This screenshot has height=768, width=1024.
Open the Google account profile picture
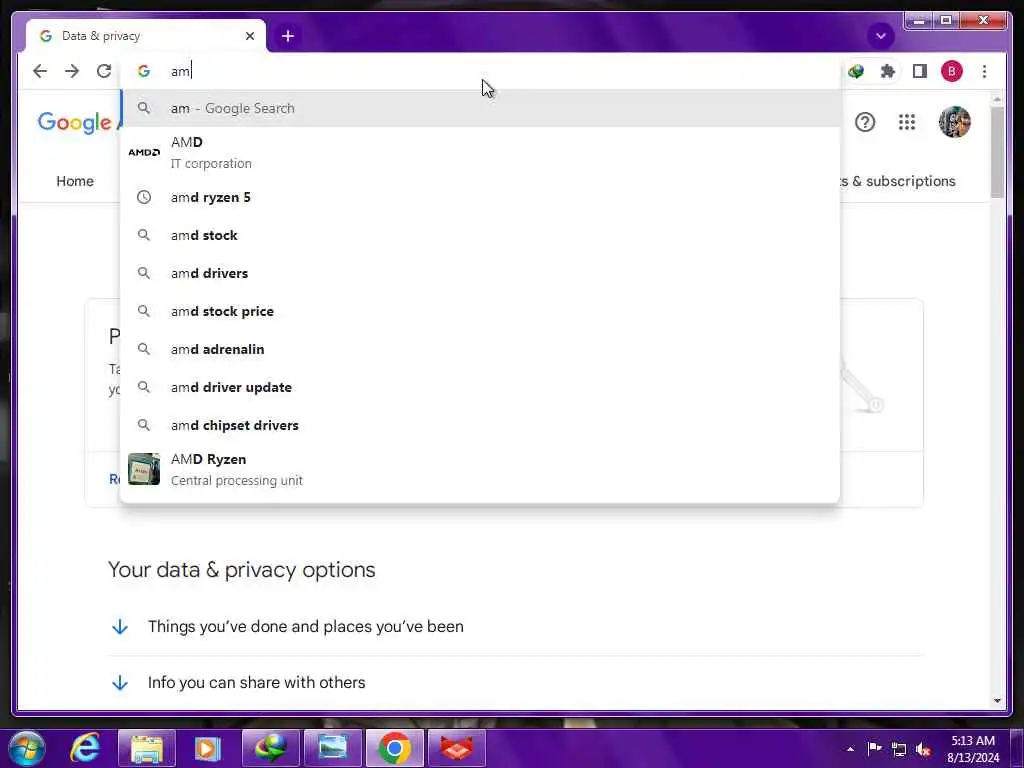pos(954,122)
